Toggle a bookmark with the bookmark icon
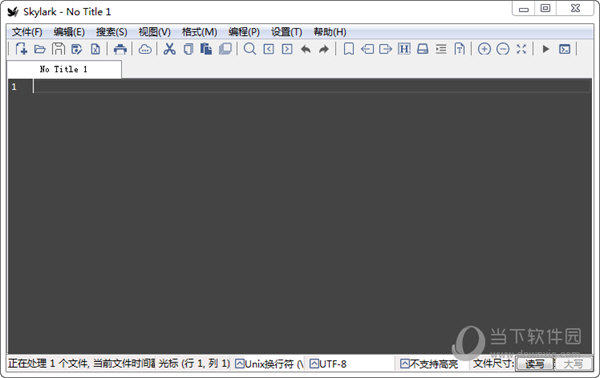This screenshot has width=600, height=378. [x=349, y=49]
